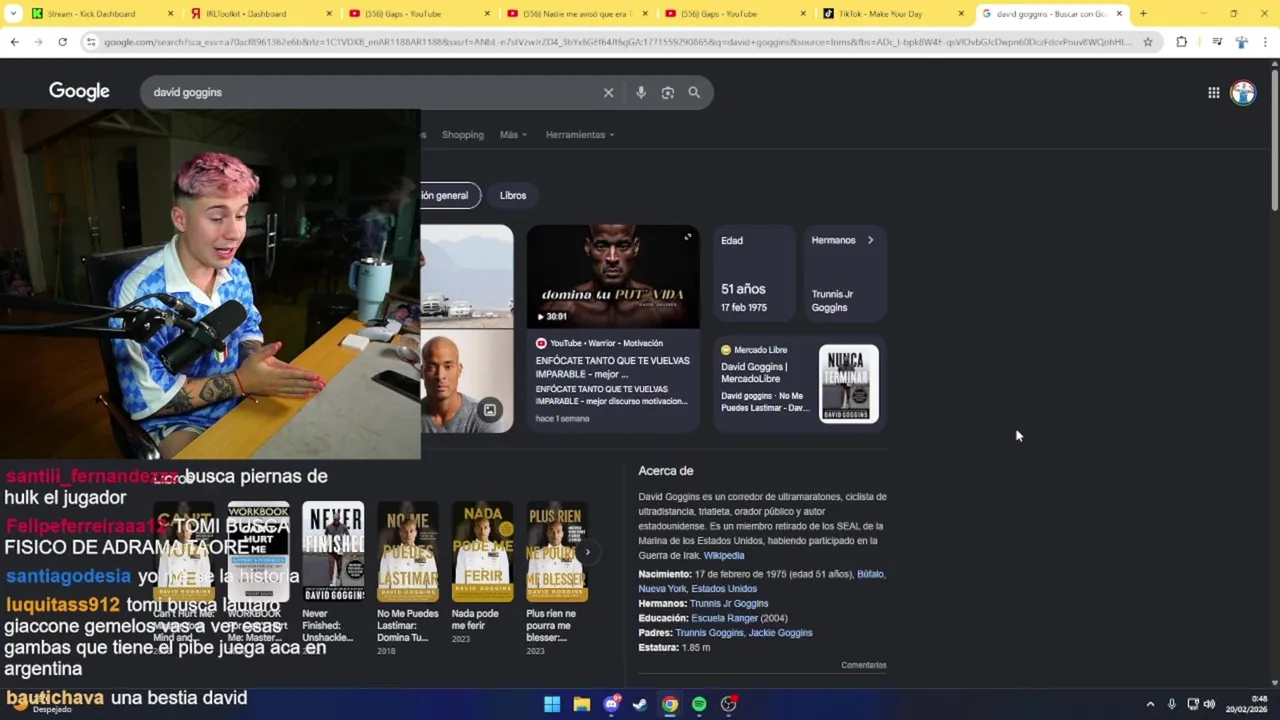1280x720 pixels.
Task: Open Spotify from the taskbar
Action: [x=699, y=704]
